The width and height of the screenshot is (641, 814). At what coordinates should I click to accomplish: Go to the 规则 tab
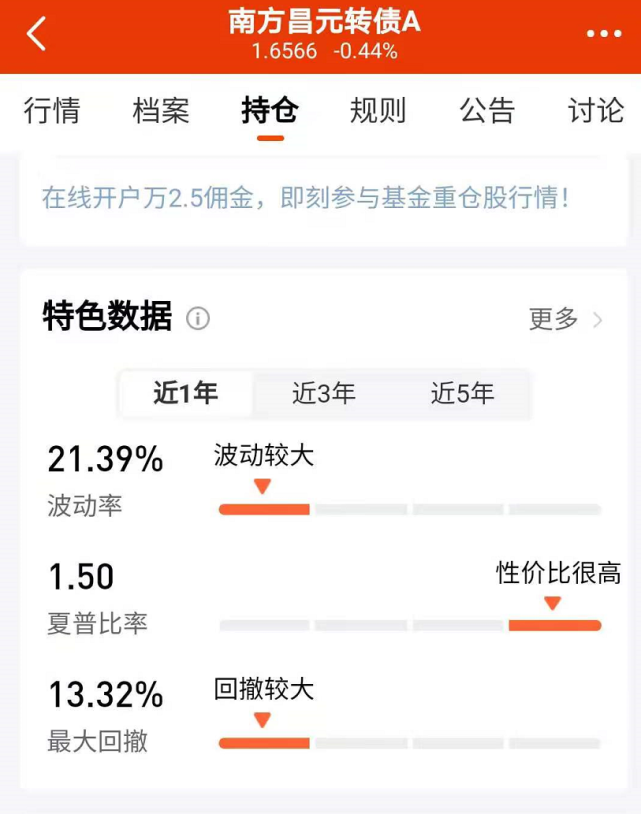click(378, 111)
